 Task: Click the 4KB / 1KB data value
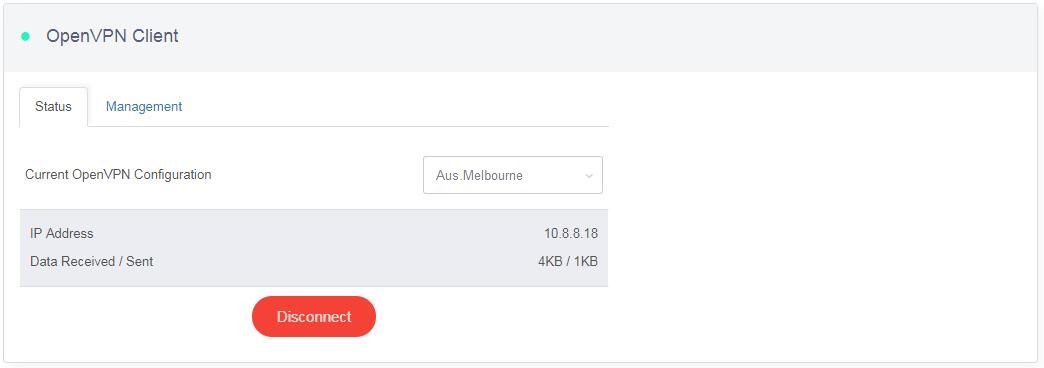[568, 262]
